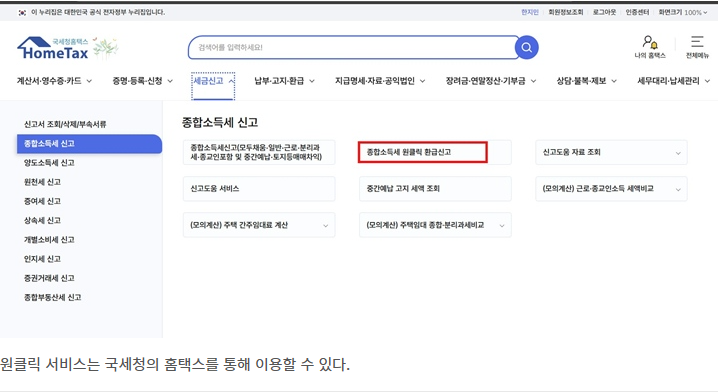Open 나의 홈택스 user icon
Image resolution: width=718 pixels, height=392 pixels.
(x=650, y=47)
